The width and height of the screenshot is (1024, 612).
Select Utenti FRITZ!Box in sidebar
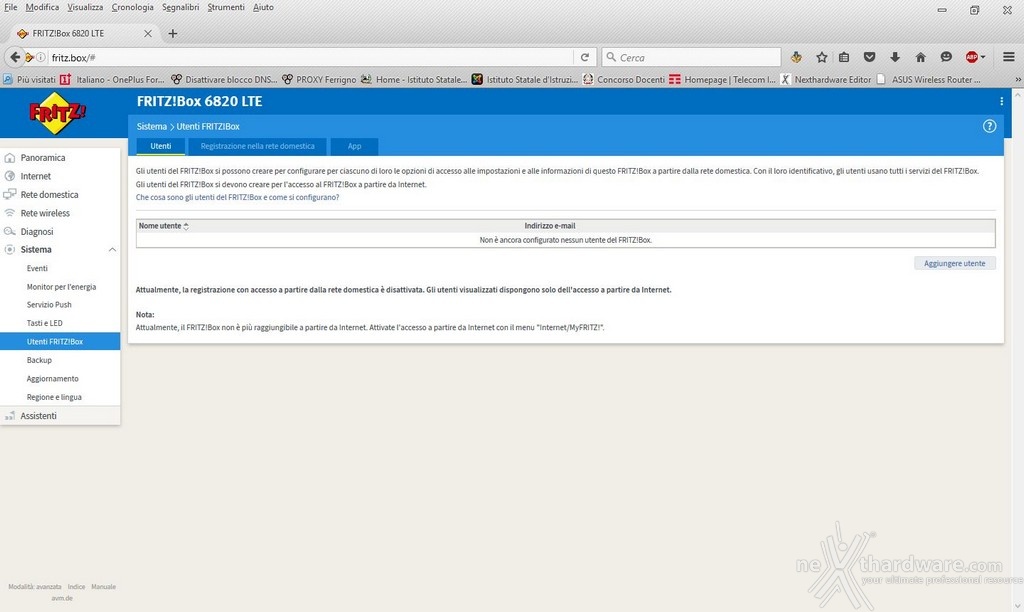click(x=60, y=342)
